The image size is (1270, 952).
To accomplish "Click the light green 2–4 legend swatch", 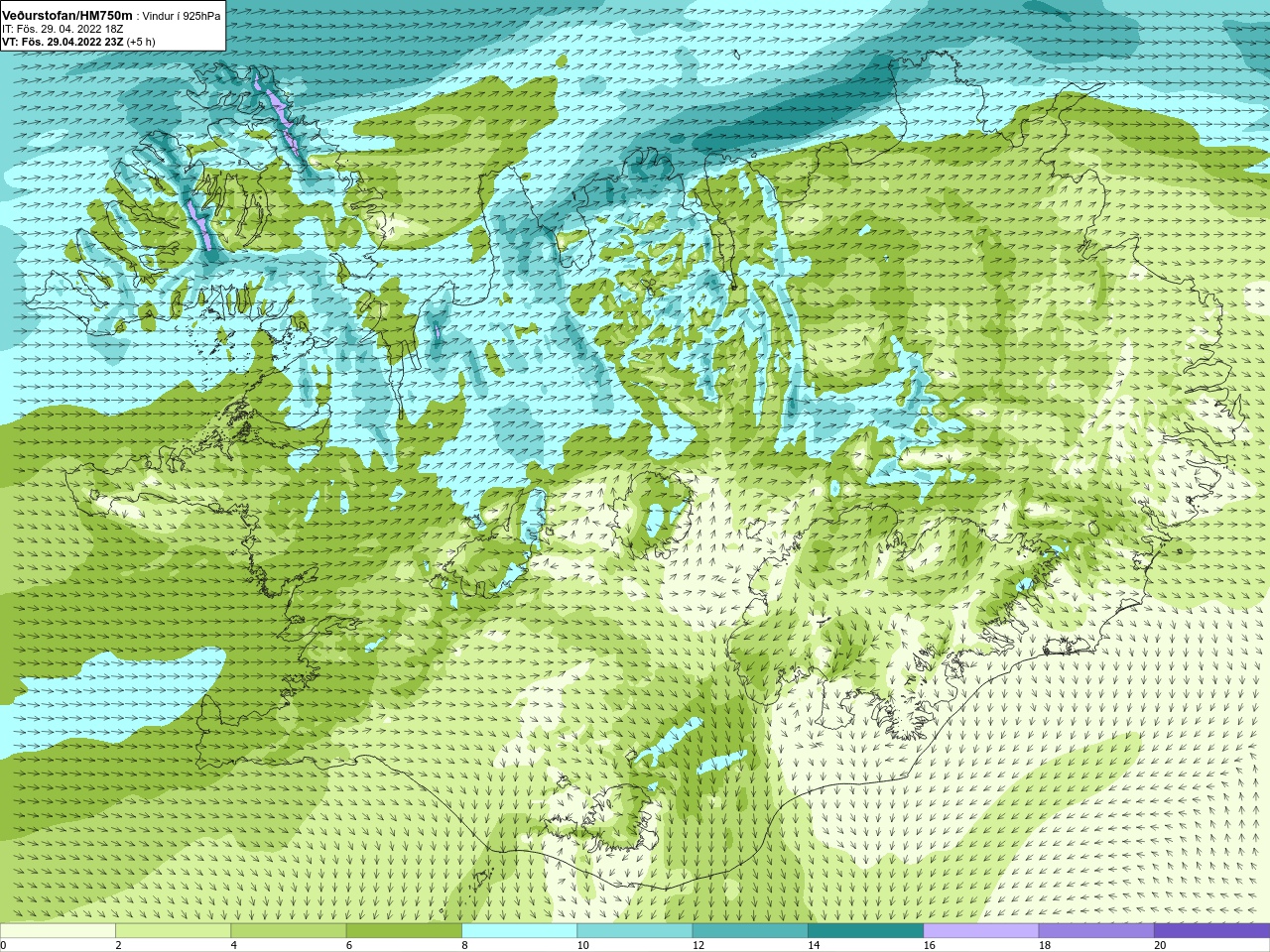I will (173, 930).
